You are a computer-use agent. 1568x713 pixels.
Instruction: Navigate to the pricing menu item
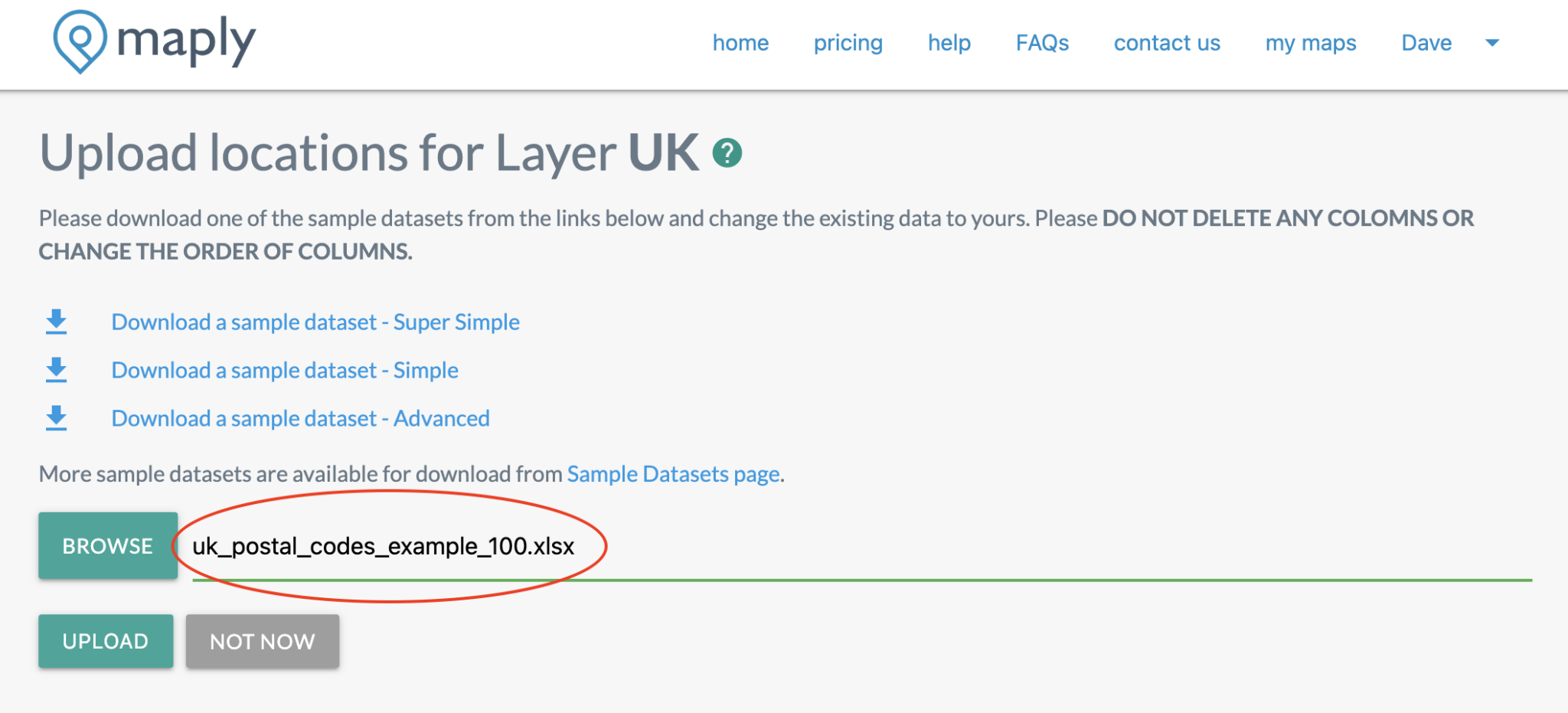click(848, 43)
